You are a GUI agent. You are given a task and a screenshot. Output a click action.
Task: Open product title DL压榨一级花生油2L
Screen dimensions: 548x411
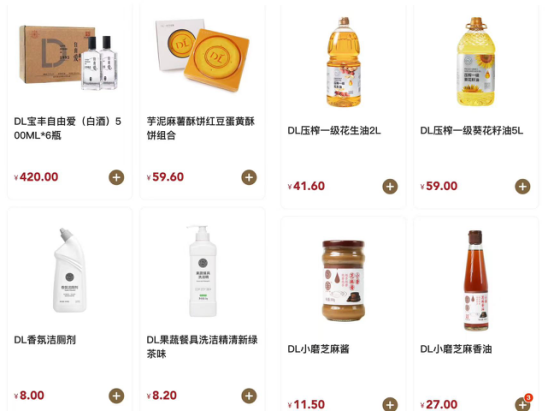tap(334, 131)
